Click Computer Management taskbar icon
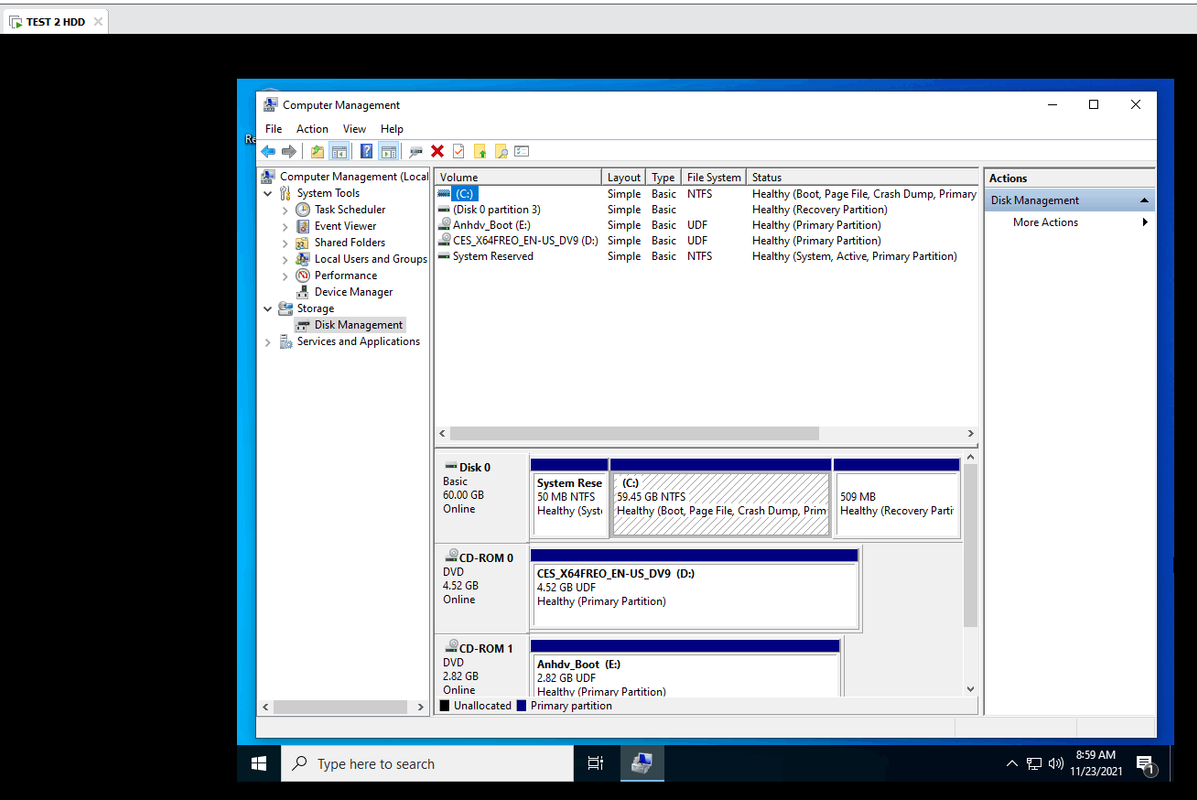The height and width of the screenshot is (800, 1197). tap(642, 763)
